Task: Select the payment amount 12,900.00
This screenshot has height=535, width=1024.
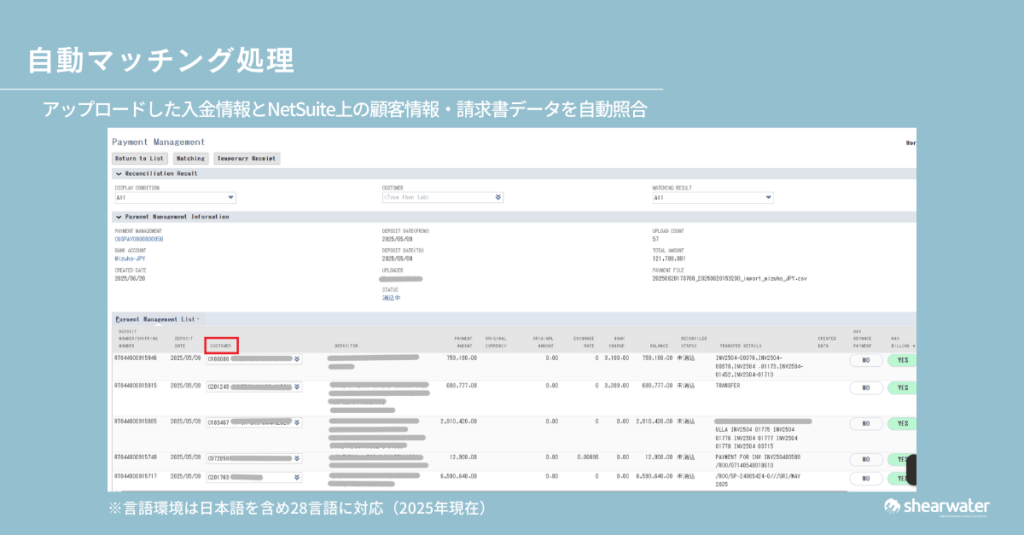Action: click(x=463, y=457)
